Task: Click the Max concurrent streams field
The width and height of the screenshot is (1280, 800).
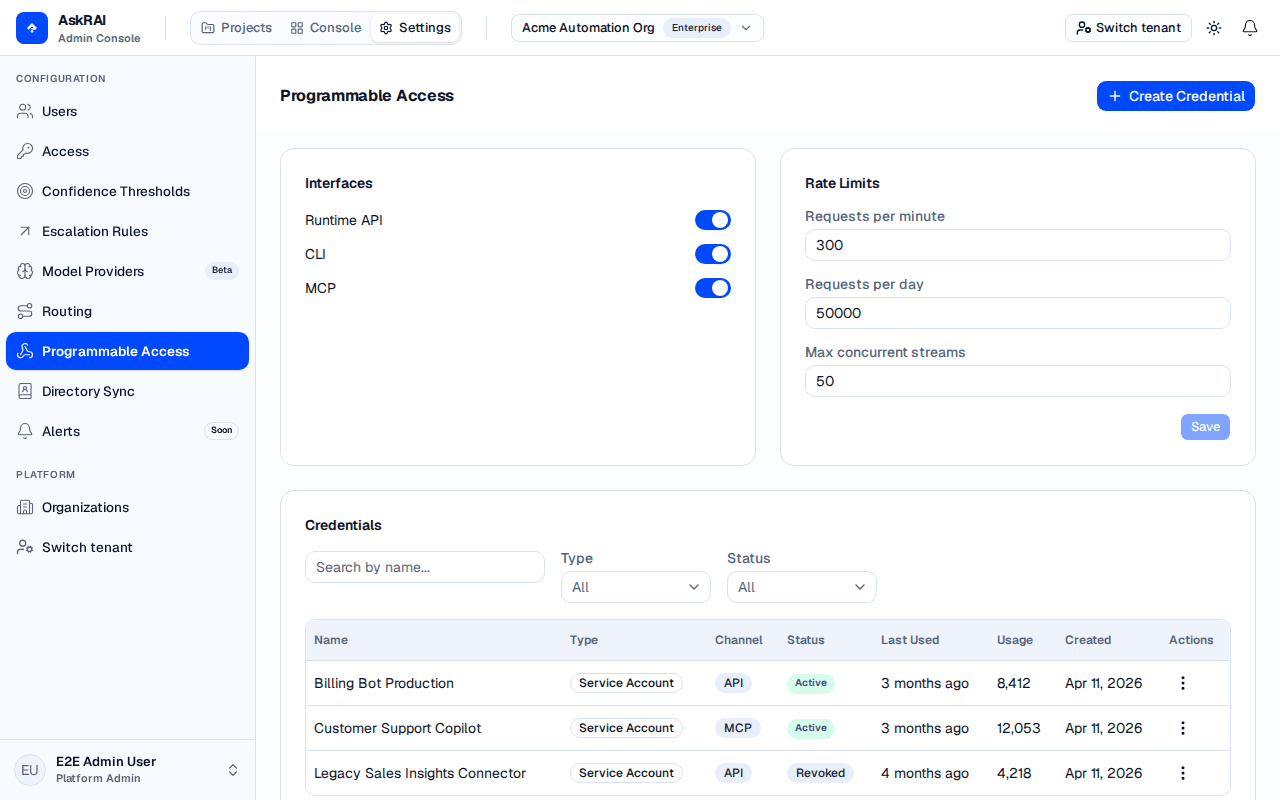Action: (1018, 381)
